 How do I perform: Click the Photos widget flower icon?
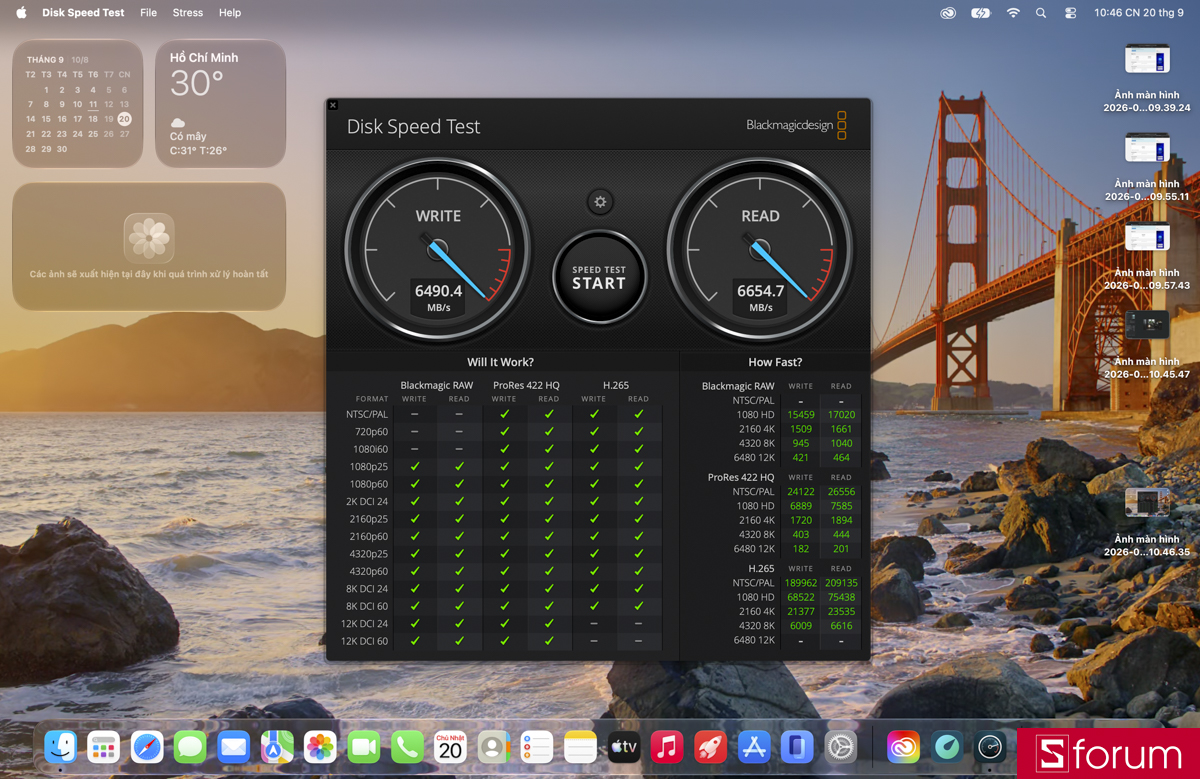(149, 237)
